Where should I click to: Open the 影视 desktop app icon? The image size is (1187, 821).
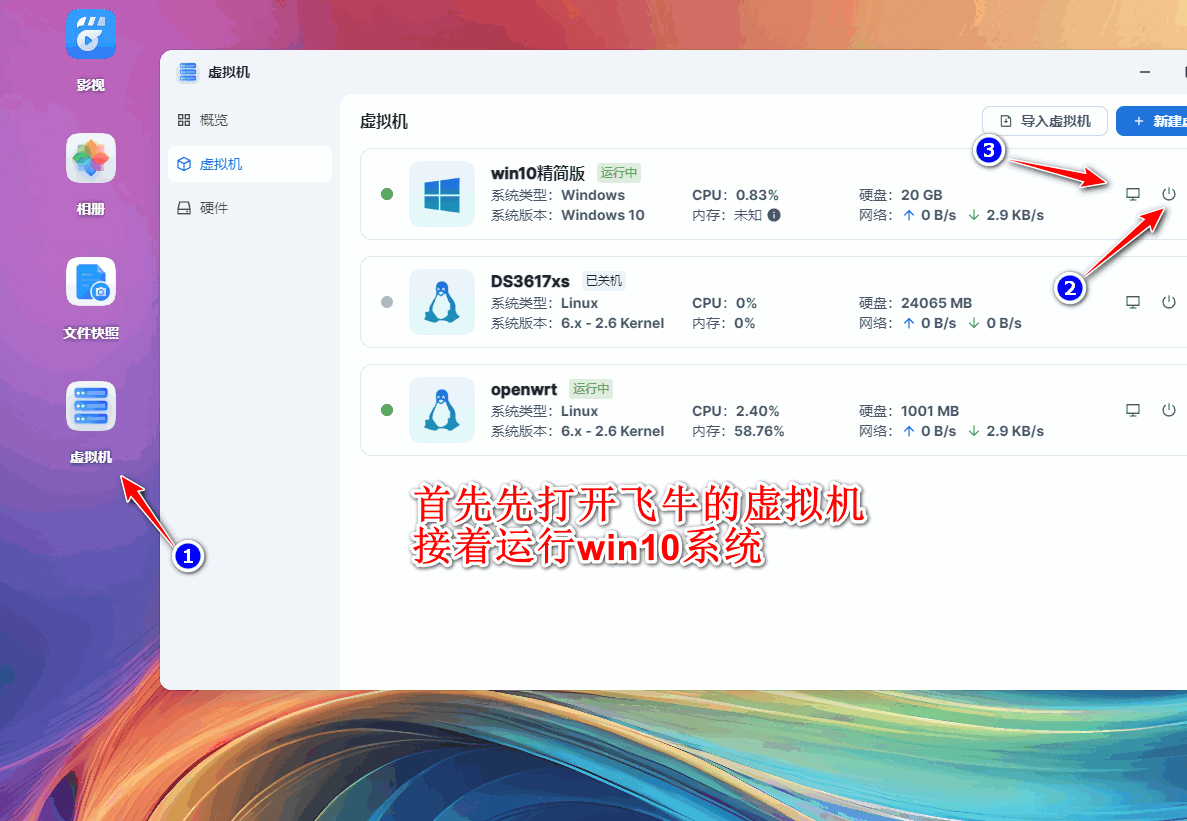(x=91, y=35)
